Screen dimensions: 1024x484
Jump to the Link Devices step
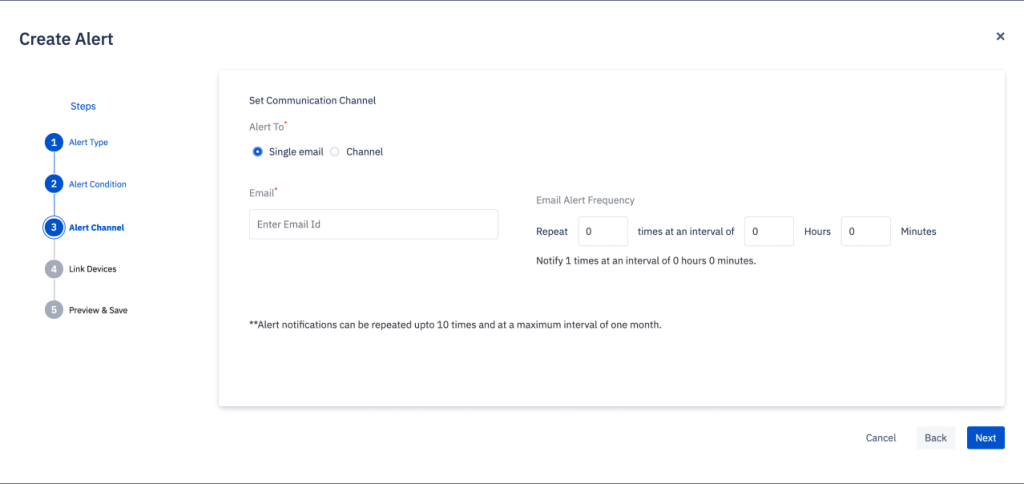[x=93, y=268]
